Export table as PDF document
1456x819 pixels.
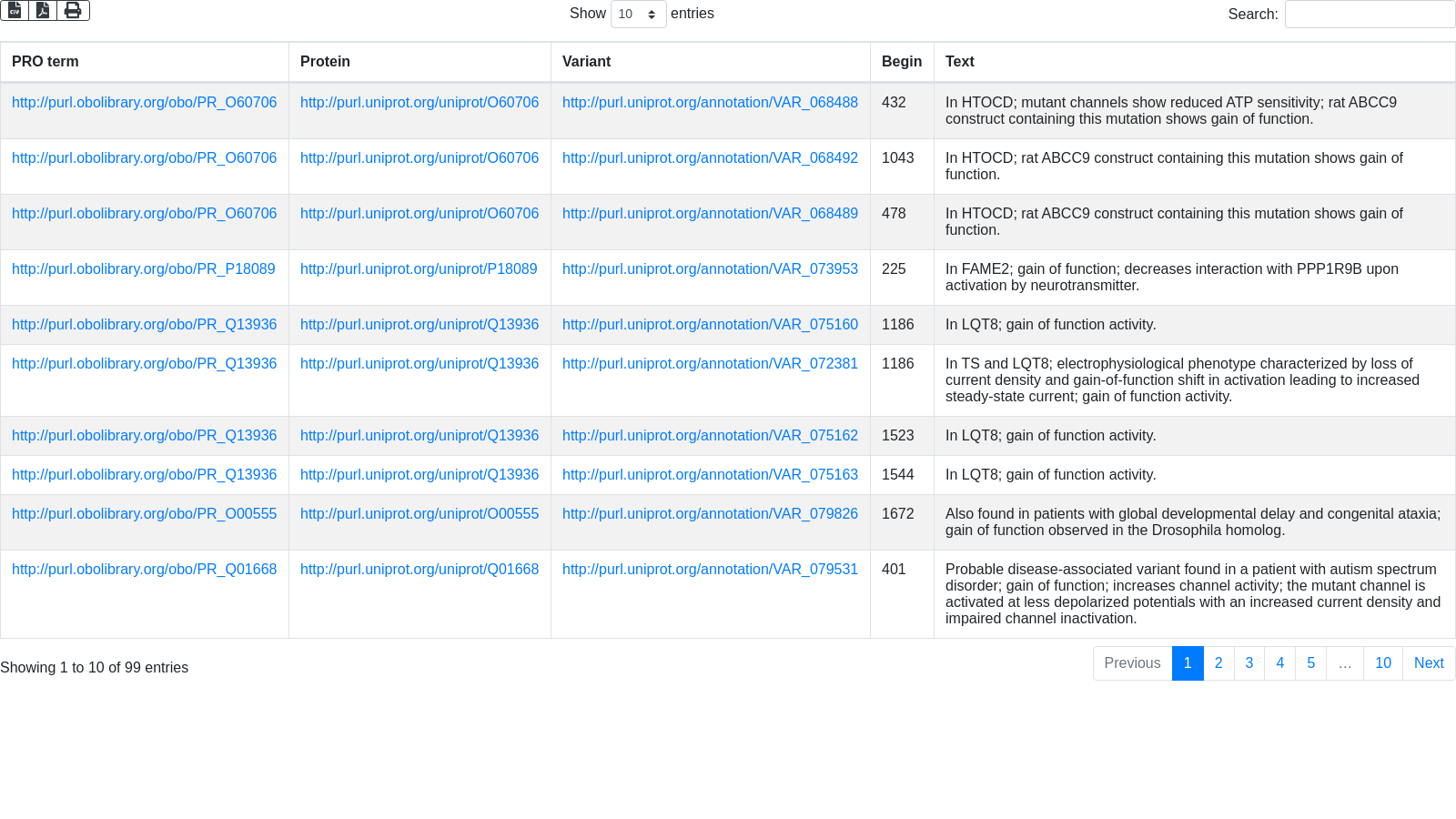coord(43,10)
